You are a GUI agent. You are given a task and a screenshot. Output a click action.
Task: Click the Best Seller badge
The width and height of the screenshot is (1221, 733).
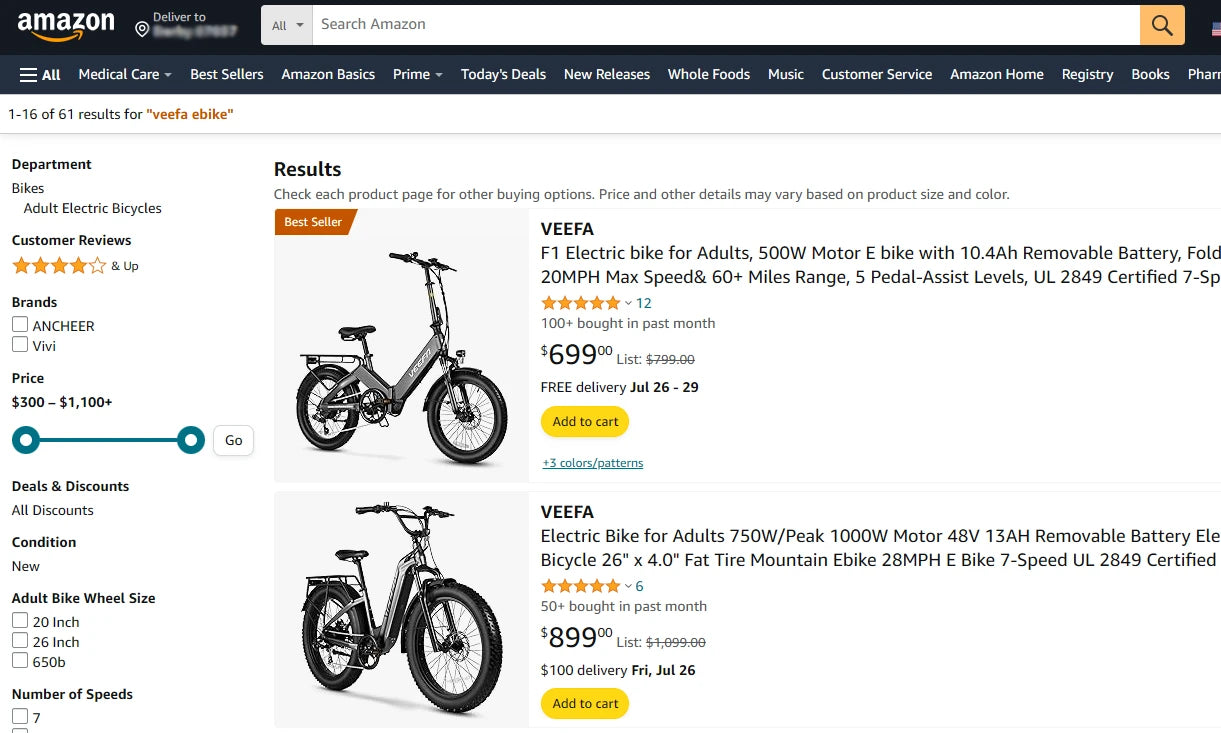coord(311,223)
